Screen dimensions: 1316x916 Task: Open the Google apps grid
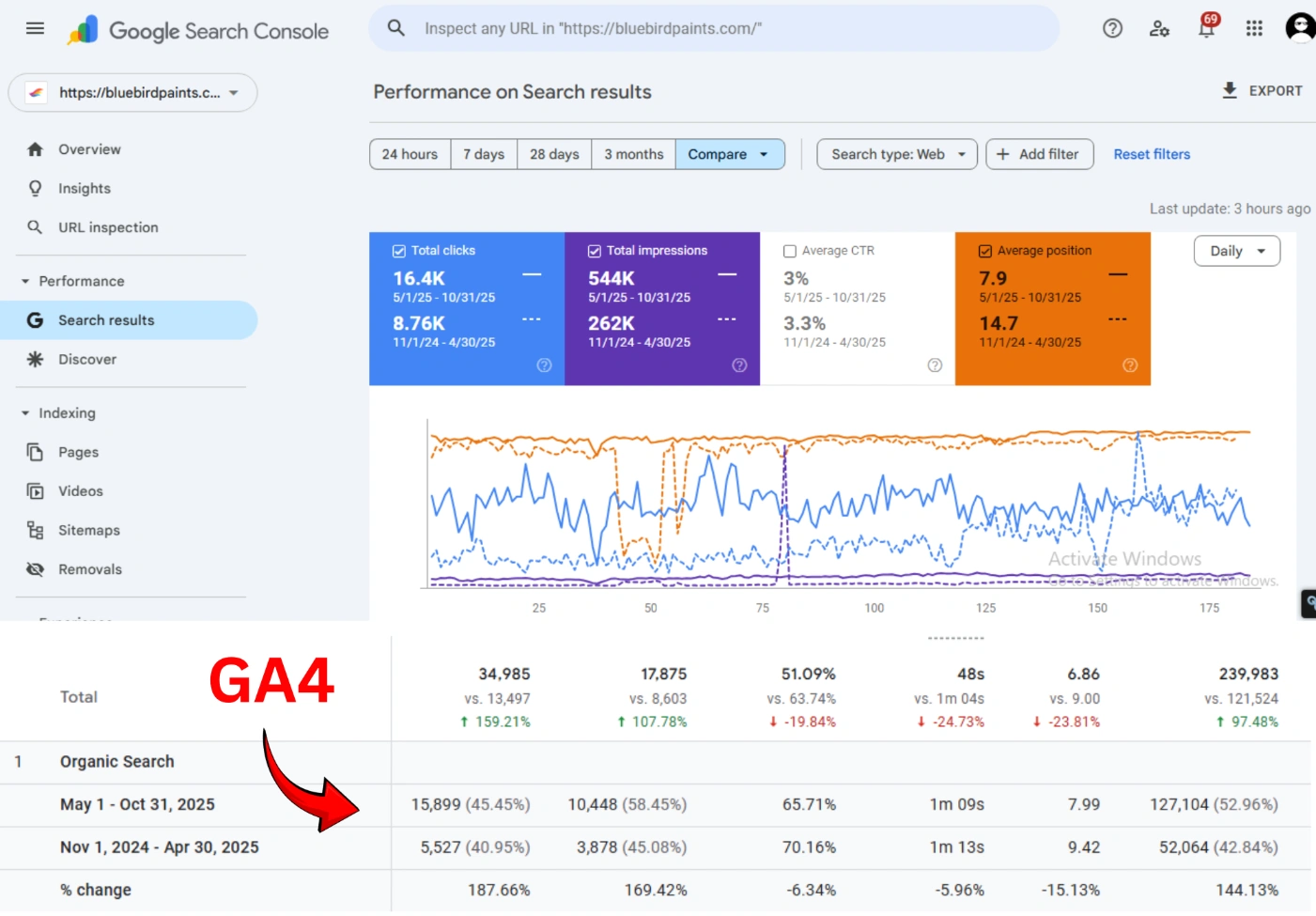1254,28
